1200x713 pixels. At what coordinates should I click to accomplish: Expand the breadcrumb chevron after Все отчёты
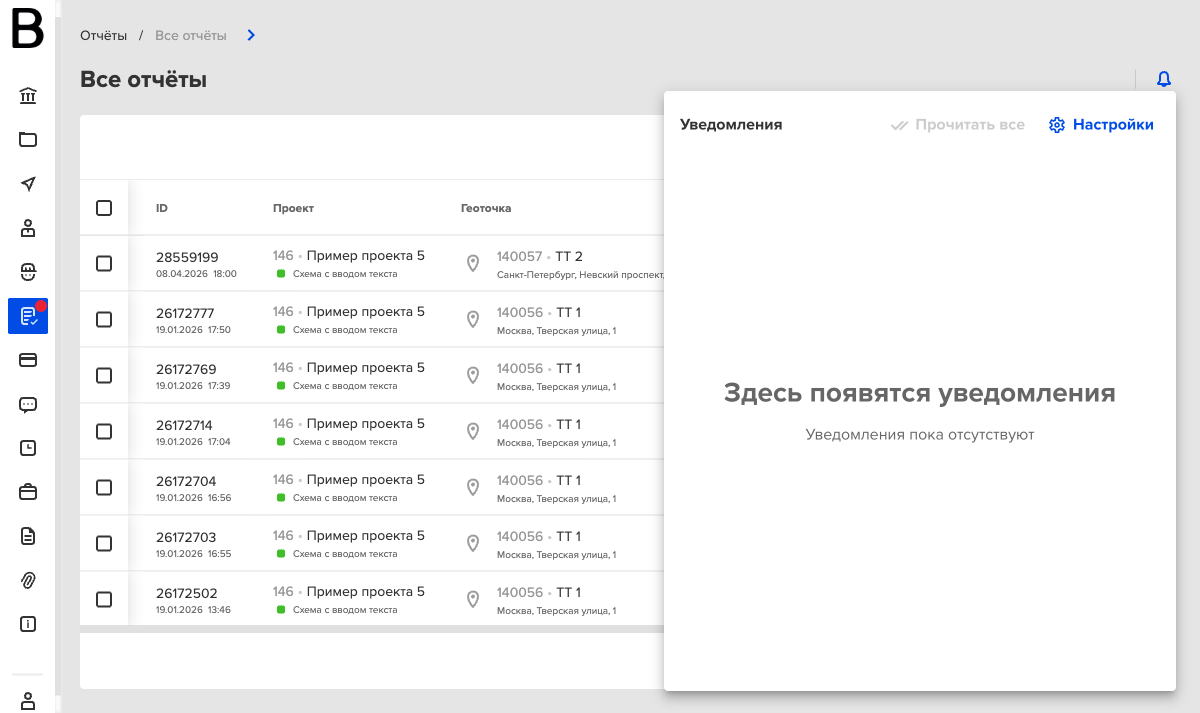251,36
